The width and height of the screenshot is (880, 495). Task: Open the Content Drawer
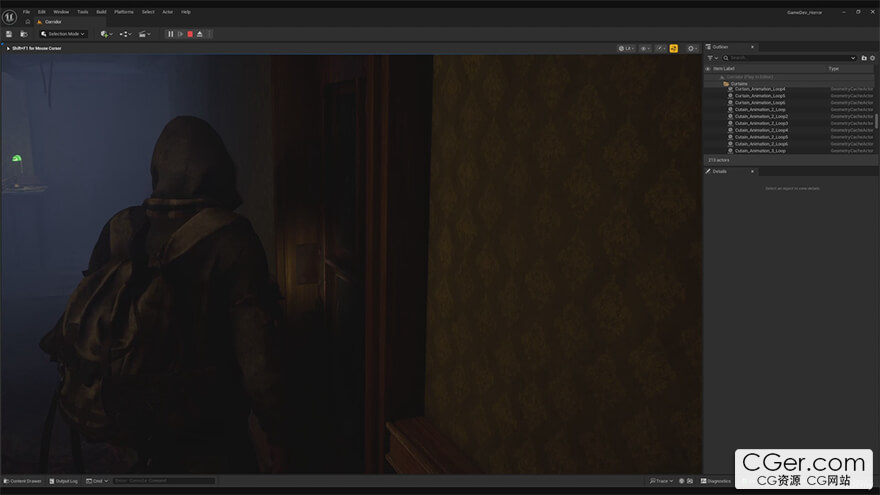pos(23,481)
